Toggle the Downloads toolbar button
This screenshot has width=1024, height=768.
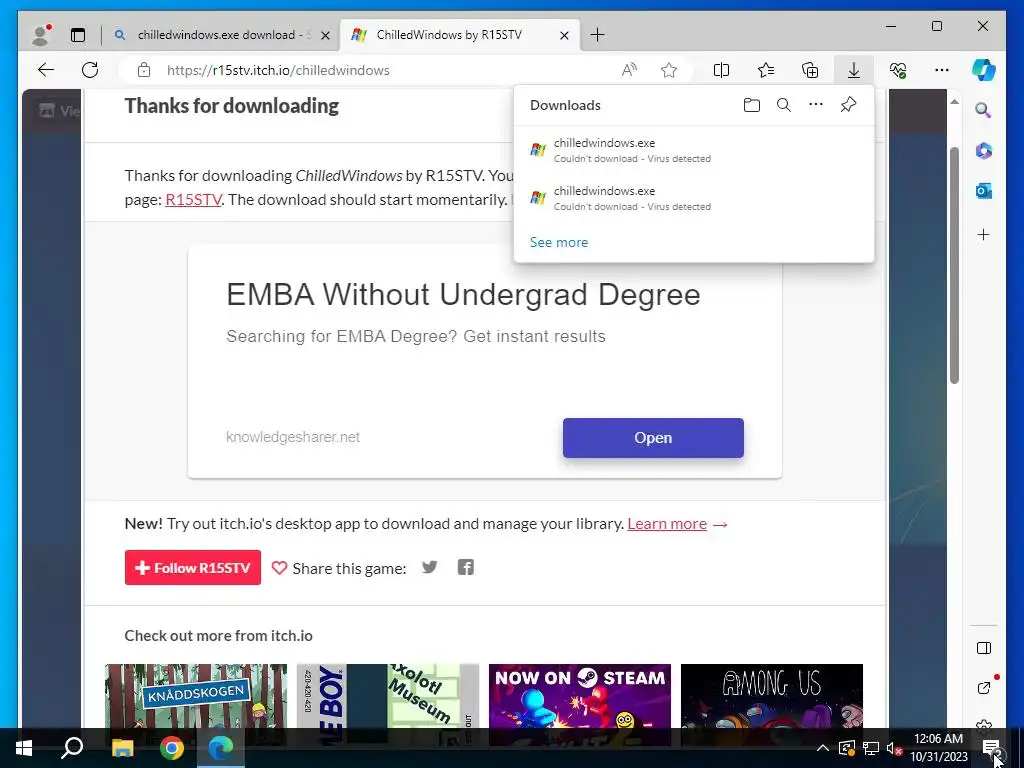click(854, 70)
